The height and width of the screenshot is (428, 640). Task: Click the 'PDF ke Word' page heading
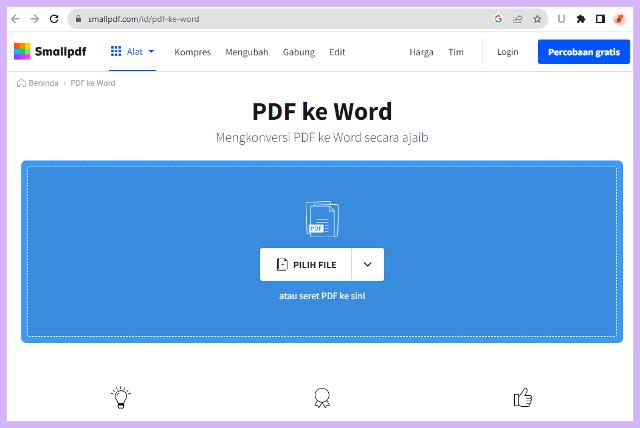tap(322, 111)
